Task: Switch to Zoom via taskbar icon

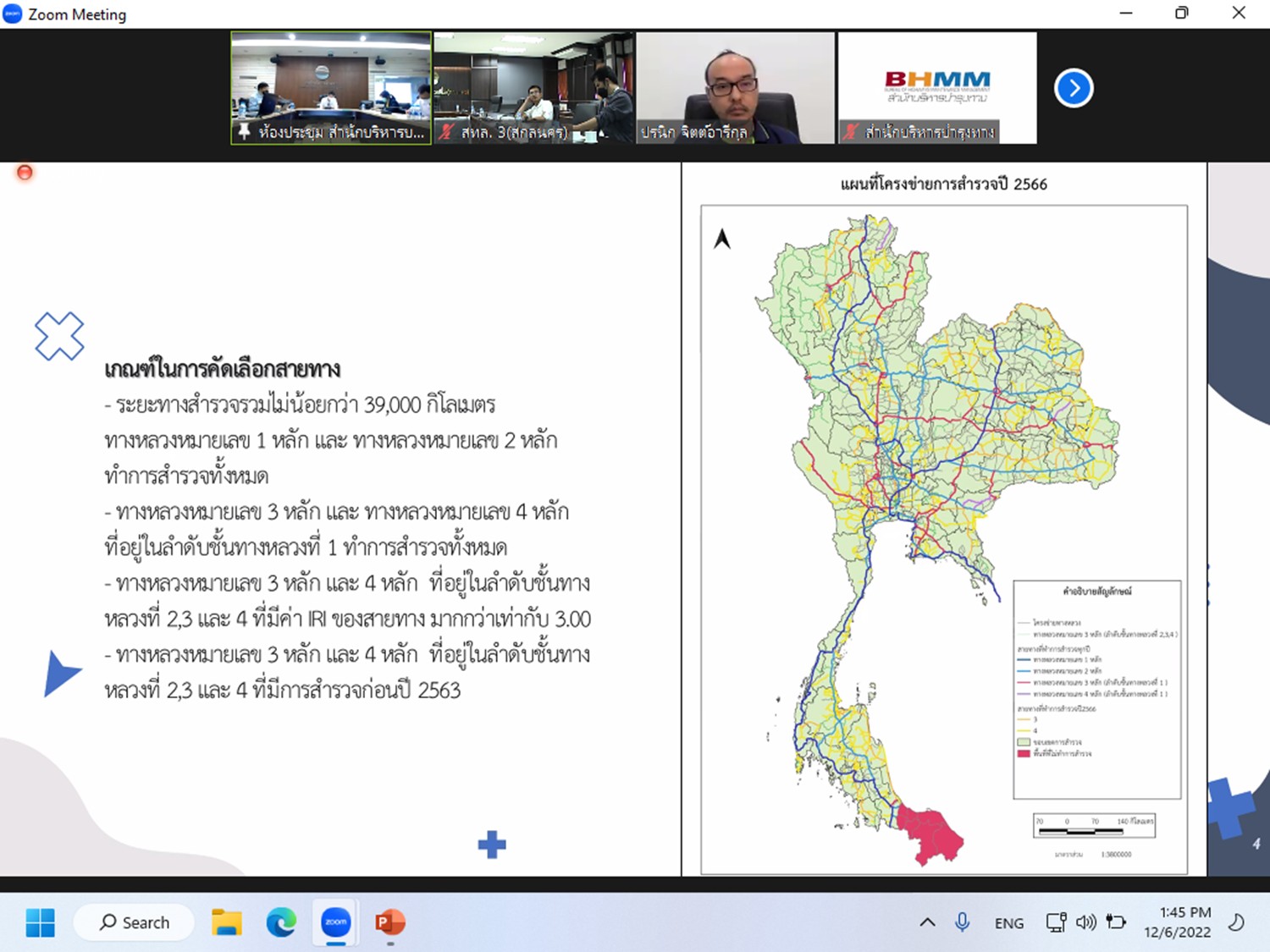Action: (x=336, y=922)
